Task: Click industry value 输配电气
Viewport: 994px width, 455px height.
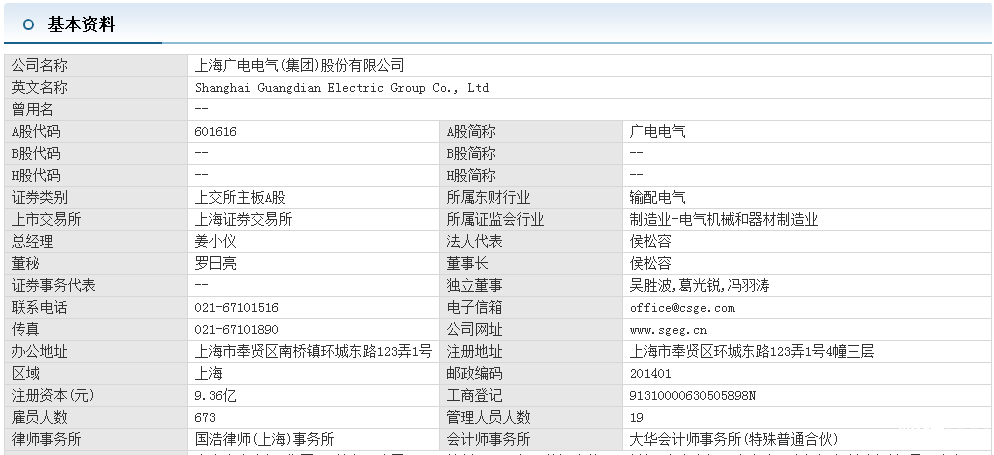Action: click(x=657, y=198)
